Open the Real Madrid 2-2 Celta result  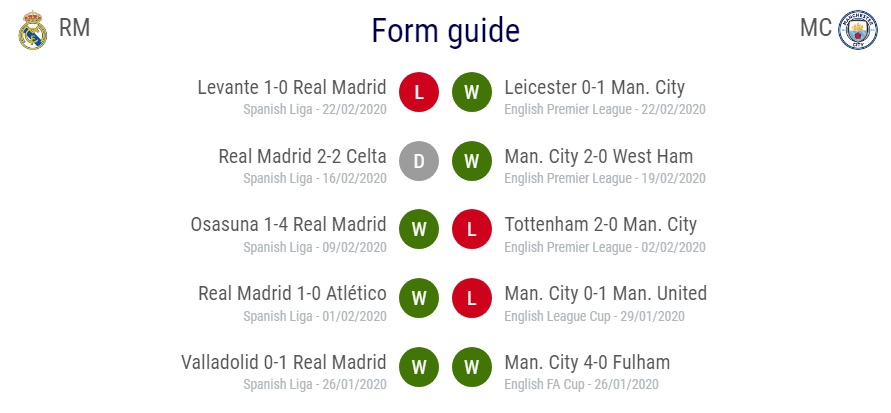pyautogui.click(x=302, y=156)
